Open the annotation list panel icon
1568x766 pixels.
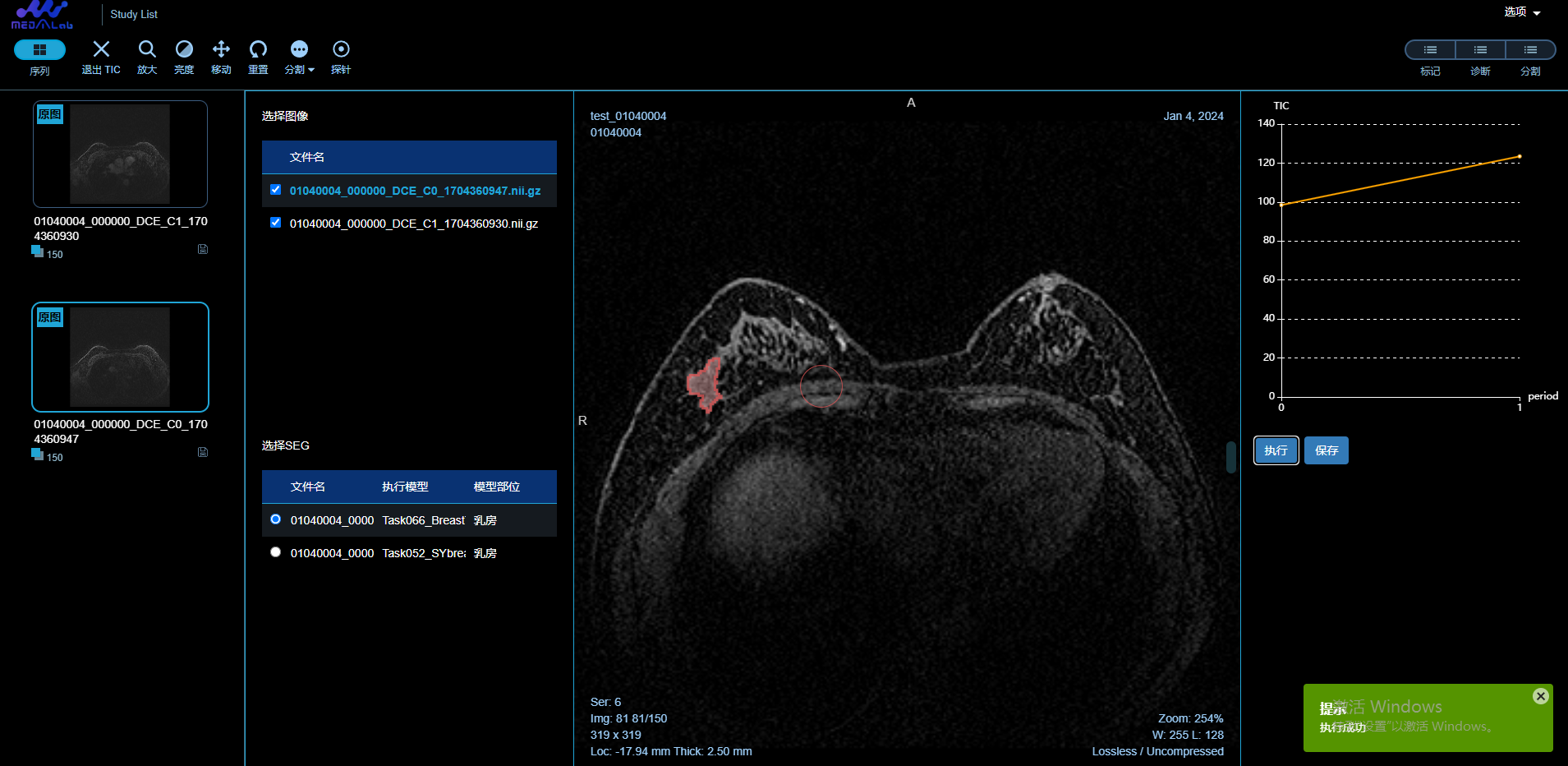coord(1430,50)
